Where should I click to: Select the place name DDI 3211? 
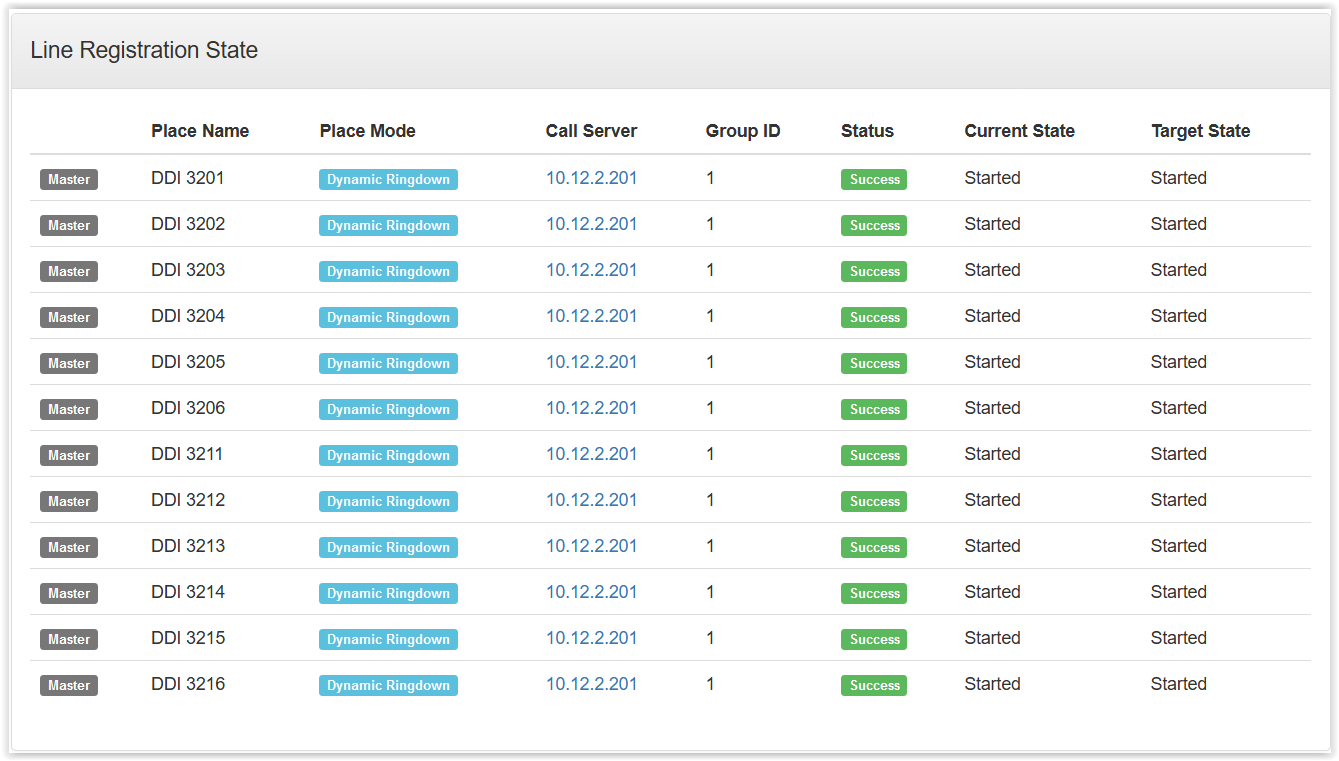[x=187, y=454]
